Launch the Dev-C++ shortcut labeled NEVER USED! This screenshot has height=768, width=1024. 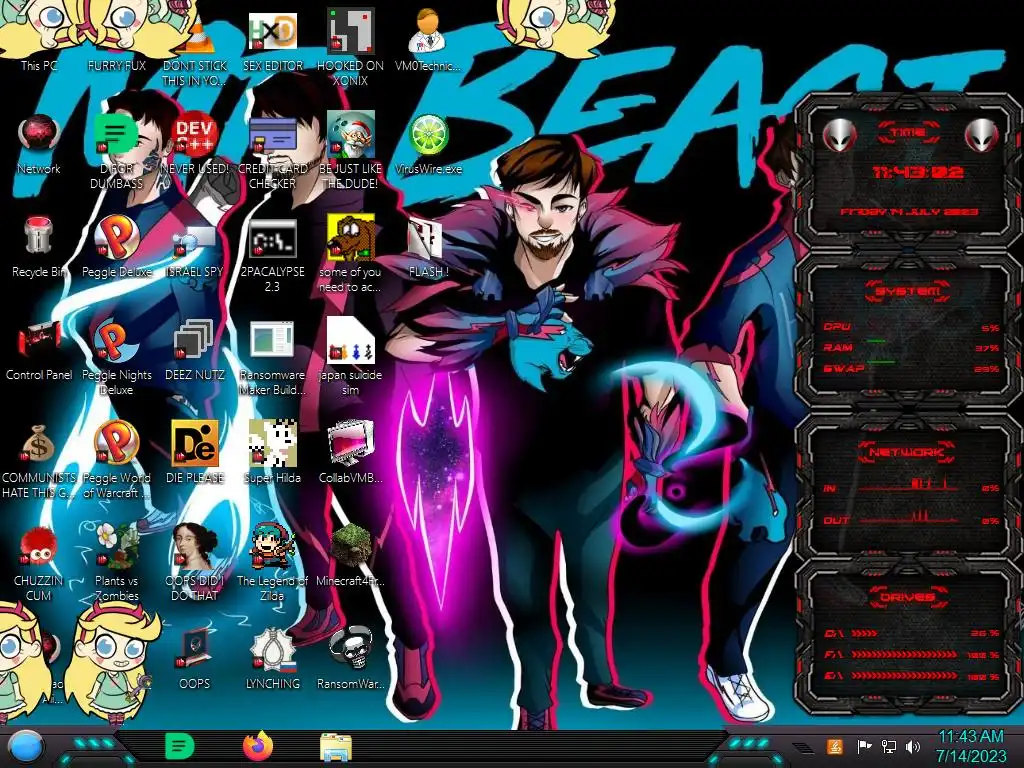click(195, 144)
